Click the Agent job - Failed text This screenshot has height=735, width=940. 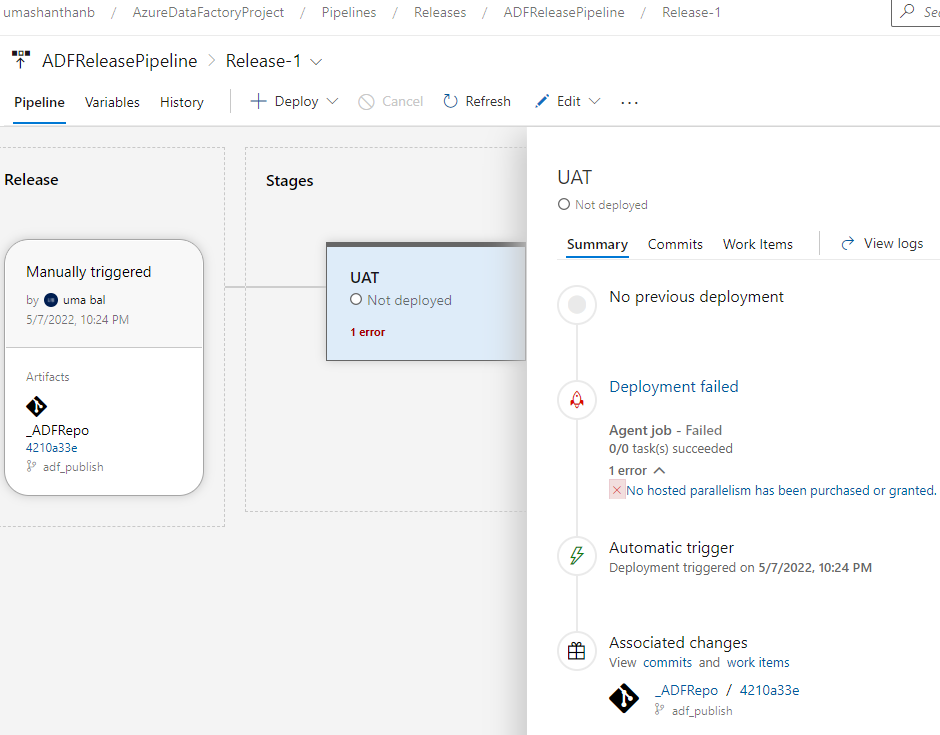[x=665, y=430]
